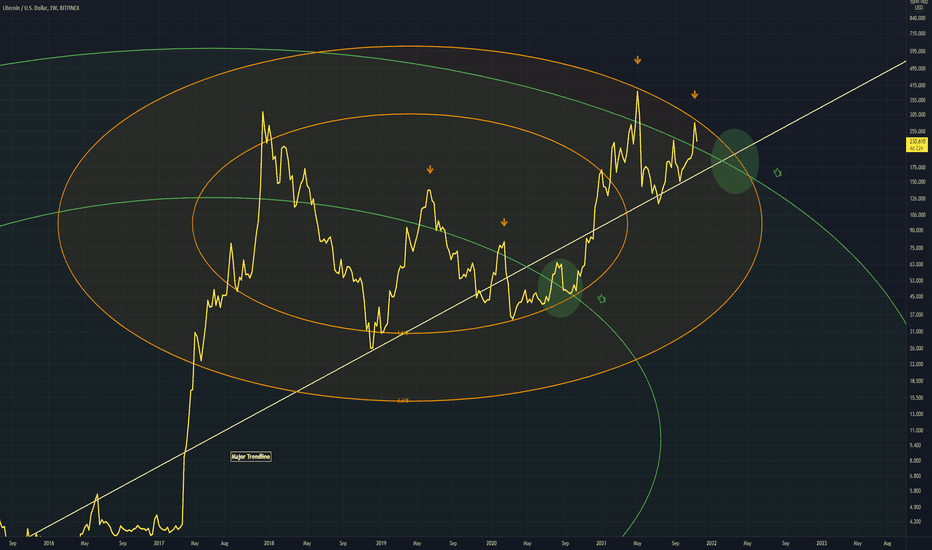Click the 2016 label on the time axis
932x550 pixels.
pos(49,543)
